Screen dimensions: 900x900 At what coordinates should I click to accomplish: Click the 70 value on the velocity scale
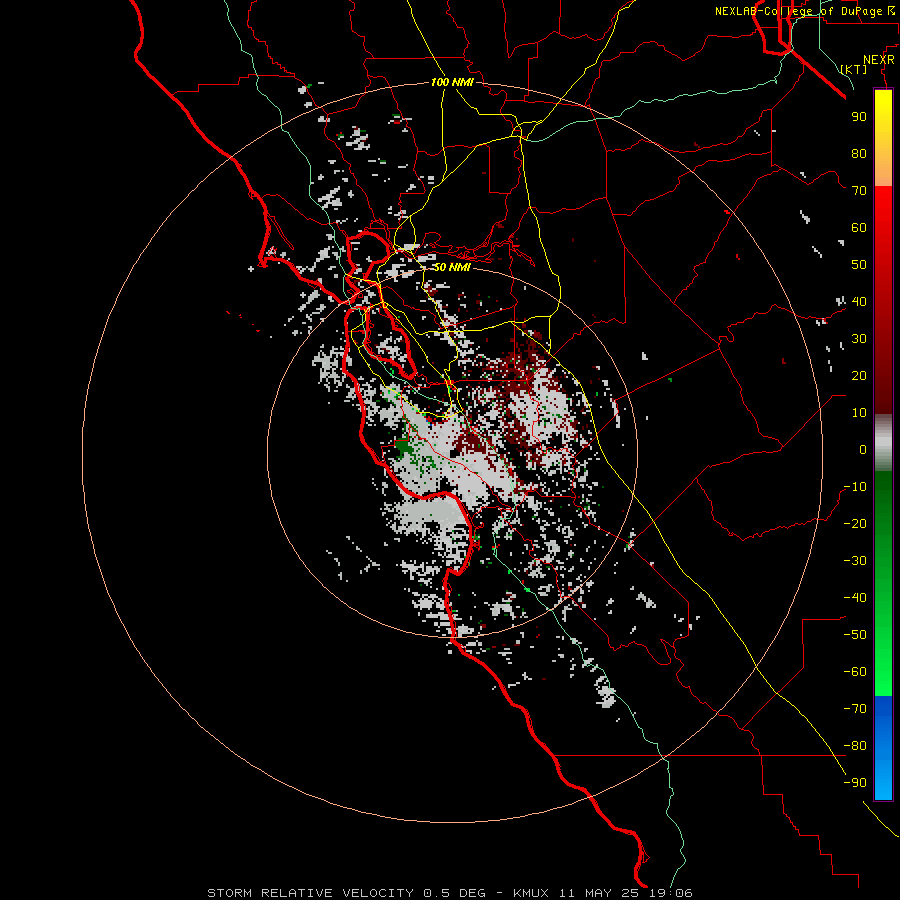click(x=859, y=191)
